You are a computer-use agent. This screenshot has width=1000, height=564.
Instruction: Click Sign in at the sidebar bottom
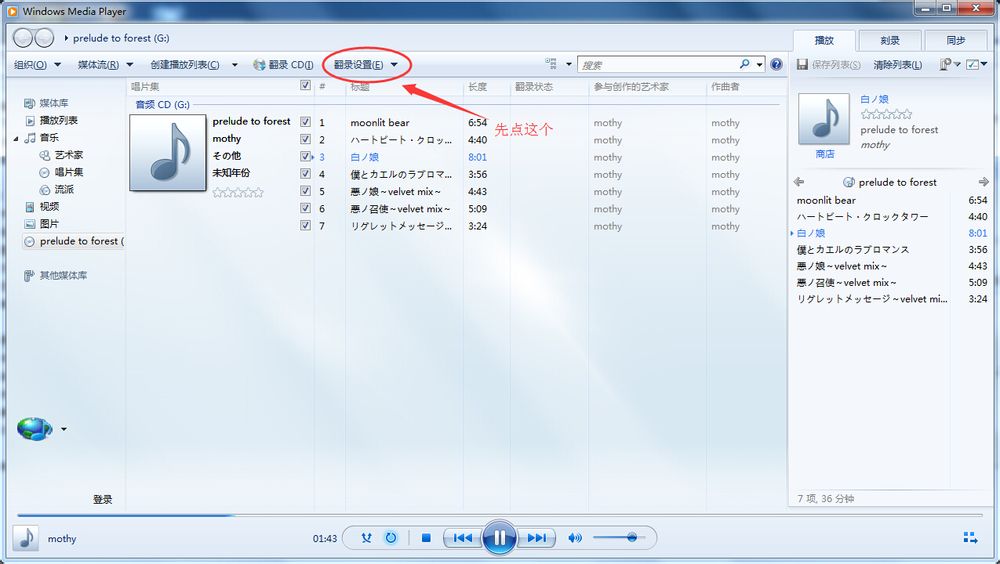[103, 500]
